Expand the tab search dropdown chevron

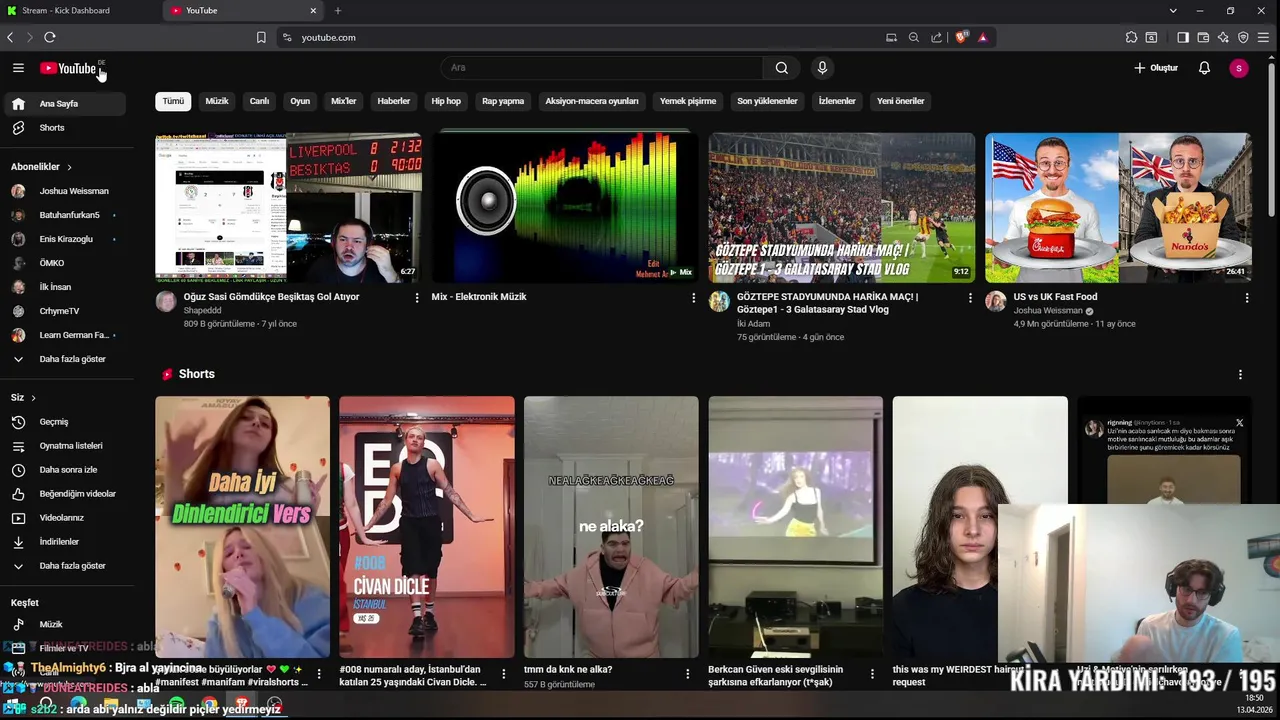pos(1173,10)
